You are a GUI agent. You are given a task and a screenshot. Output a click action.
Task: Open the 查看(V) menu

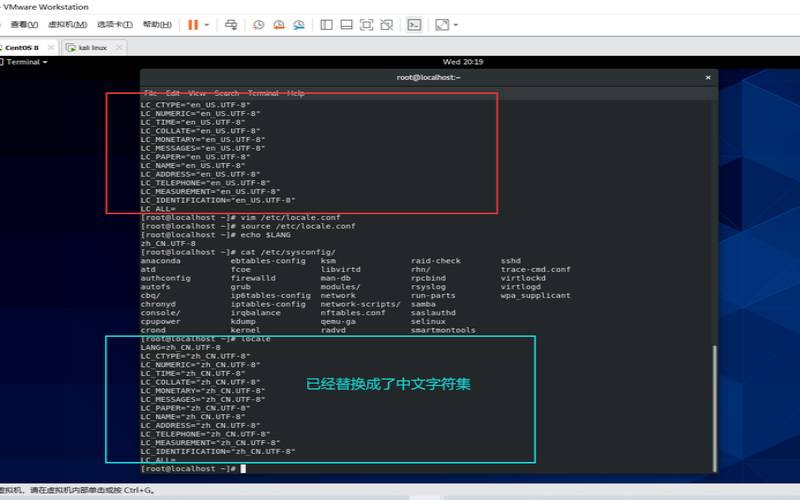(x=24, y=24)
